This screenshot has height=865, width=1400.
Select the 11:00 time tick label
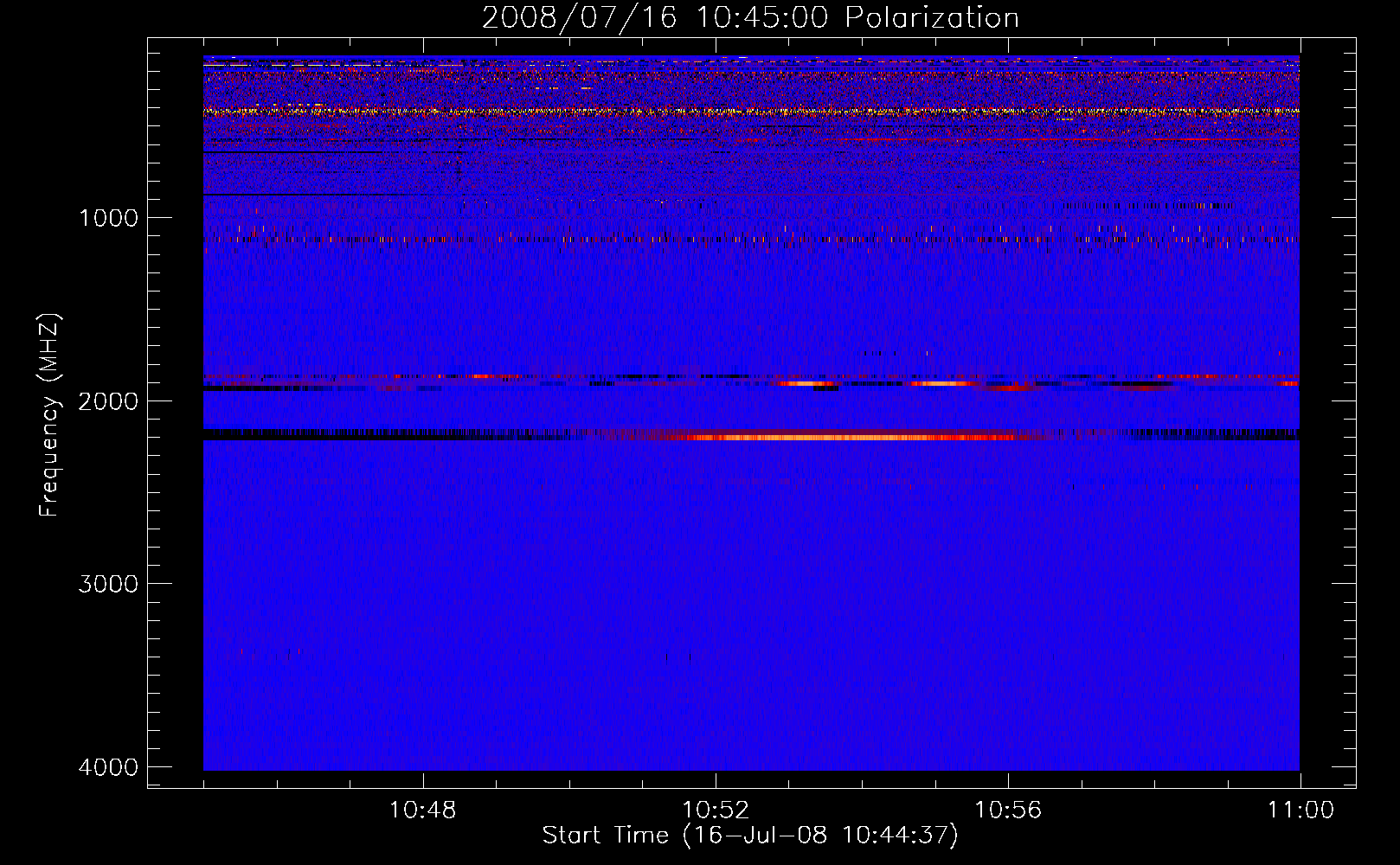pyautogui.click(x=1300, y=811)
